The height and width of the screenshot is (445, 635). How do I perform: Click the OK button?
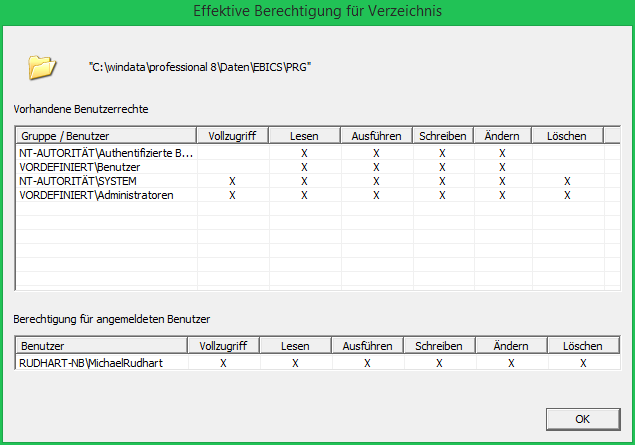[583, 419]
